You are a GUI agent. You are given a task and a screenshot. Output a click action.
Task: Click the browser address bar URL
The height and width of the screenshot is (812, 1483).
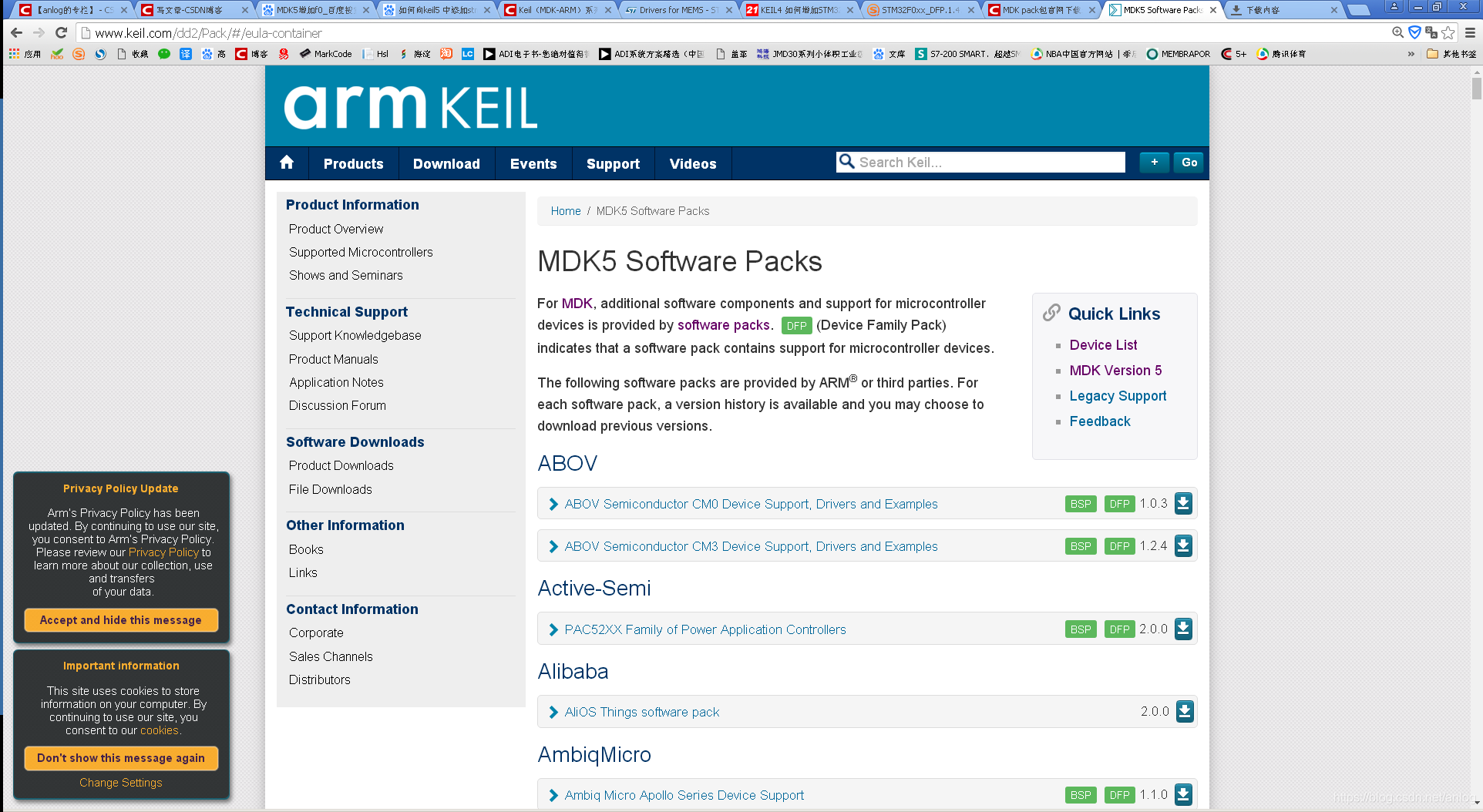tap(208, 33)
